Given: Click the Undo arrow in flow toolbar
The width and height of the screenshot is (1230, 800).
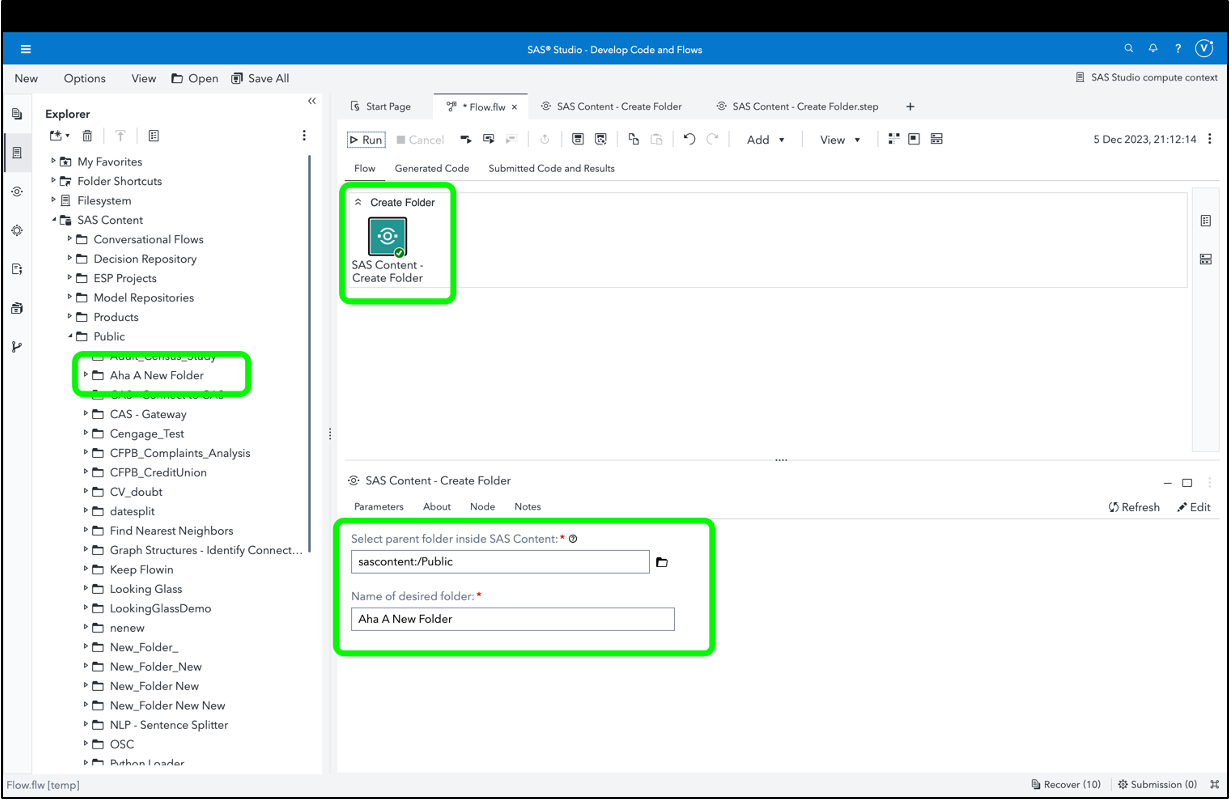Looking at the screenshot, I should [x=689, y=140].
